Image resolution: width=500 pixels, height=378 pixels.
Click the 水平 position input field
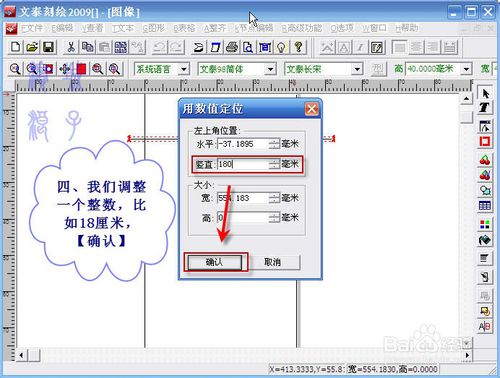coord(243,144)
